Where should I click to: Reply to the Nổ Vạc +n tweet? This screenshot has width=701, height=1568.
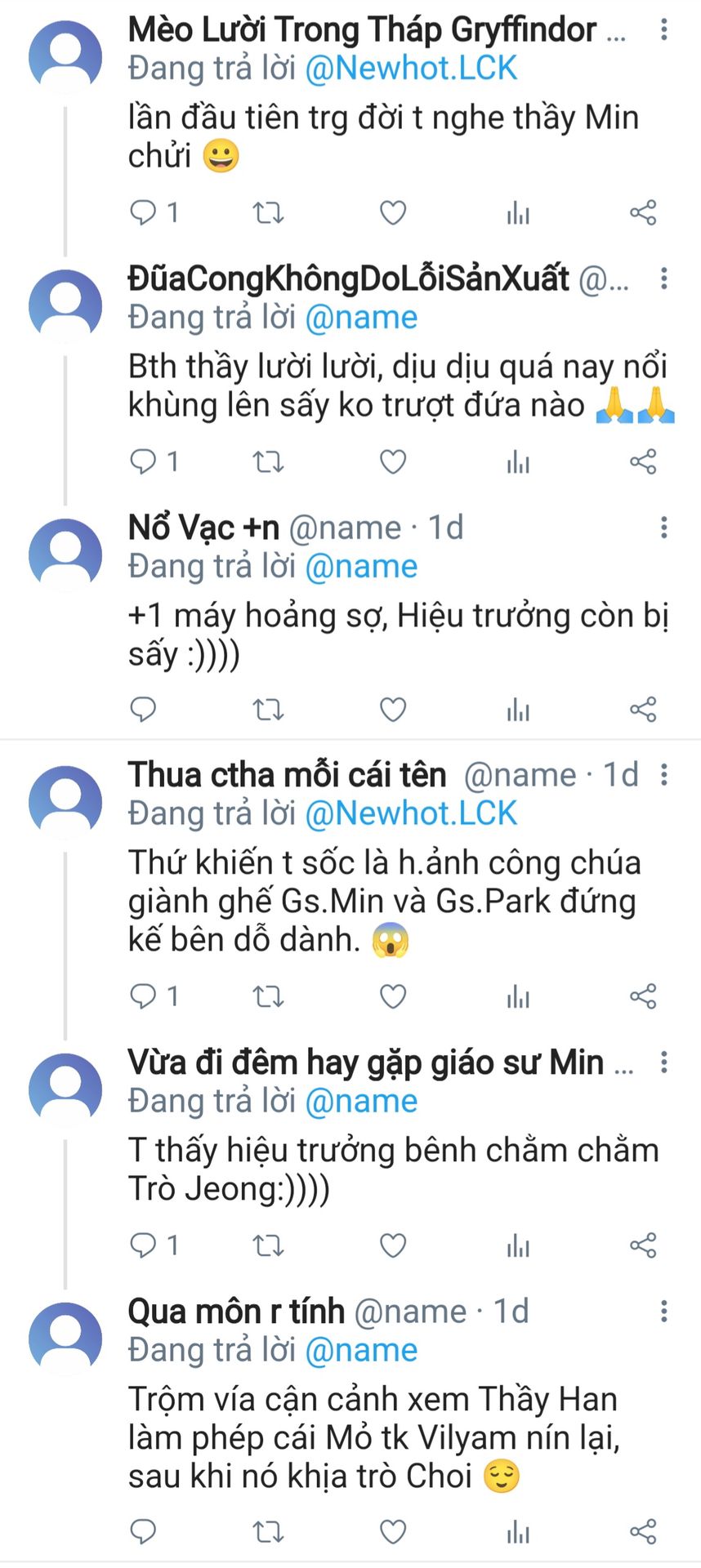[143, 710]
